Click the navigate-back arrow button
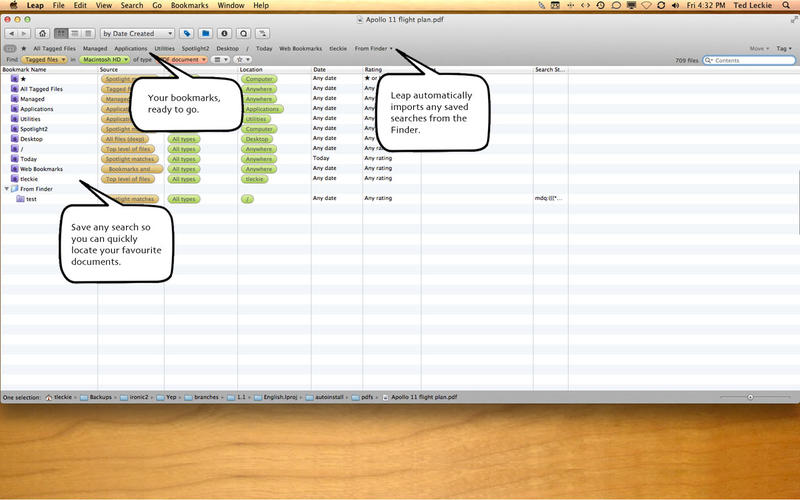The height and width of the screenshot is (500, 800). (14, 33)
